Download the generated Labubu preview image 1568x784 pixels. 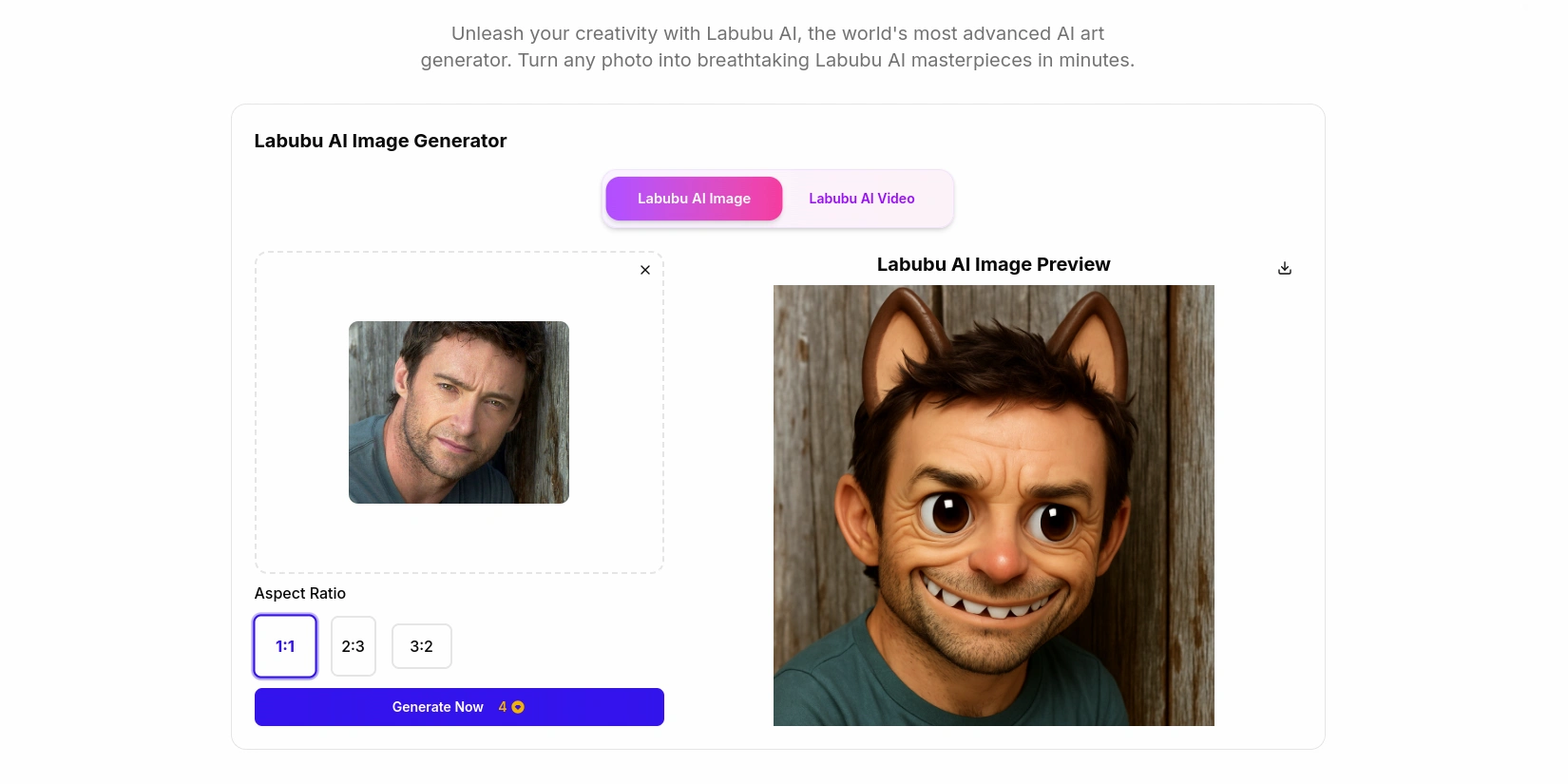pyautogui.click(x=1284, y=268)
